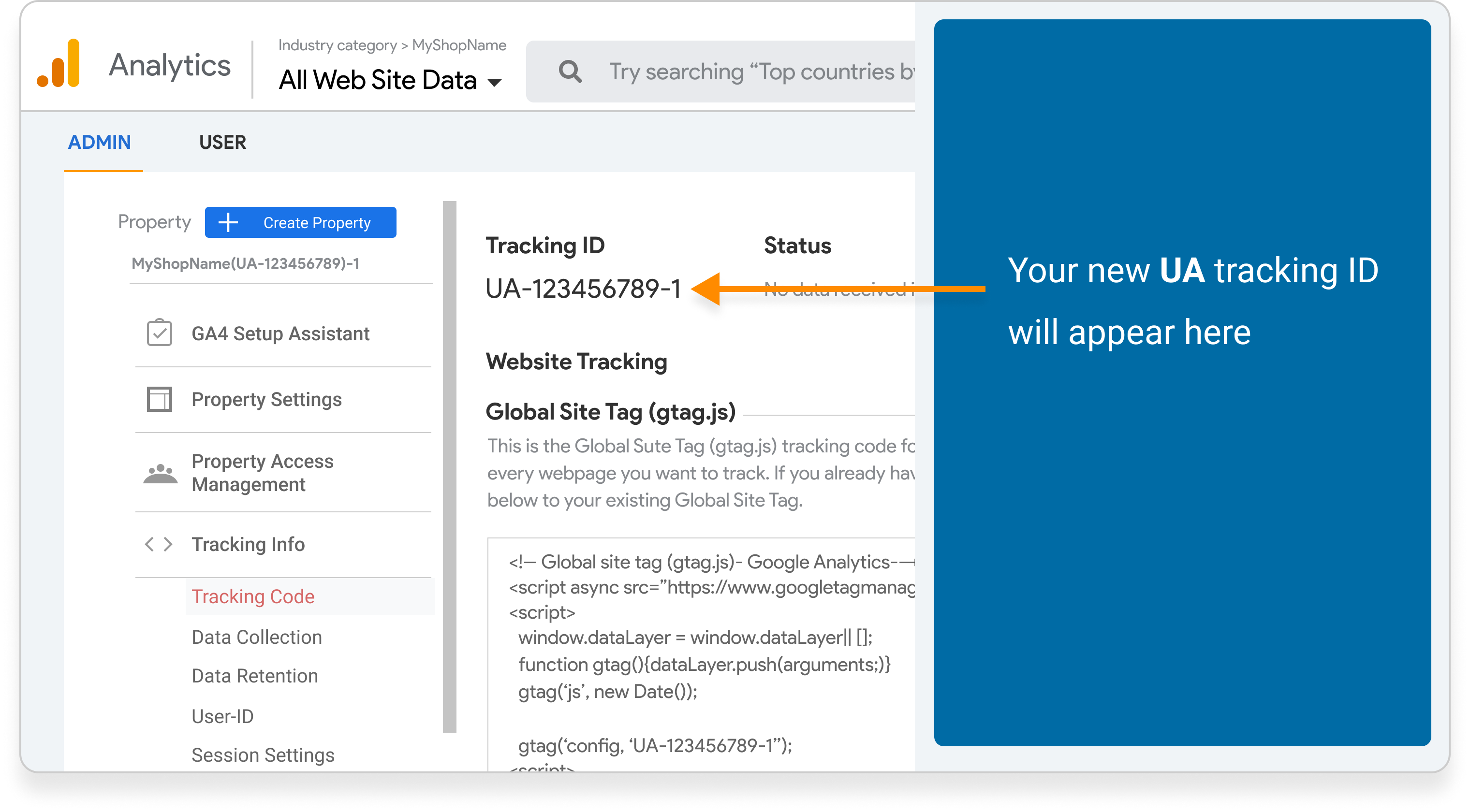This screenshot has width=1470, height=812.
Task: Click the Analytics title text
Action: (169, 65)
